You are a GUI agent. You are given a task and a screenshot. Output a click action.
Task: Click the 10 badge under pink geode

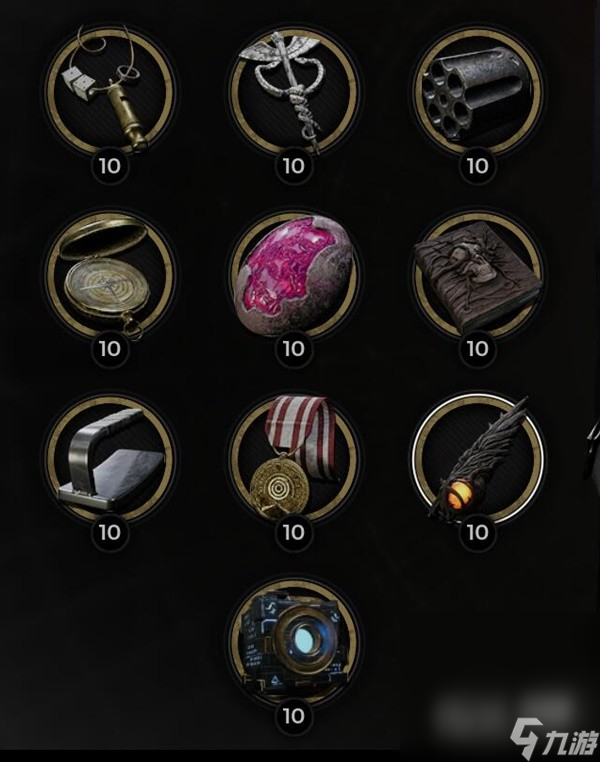(293, 349)
